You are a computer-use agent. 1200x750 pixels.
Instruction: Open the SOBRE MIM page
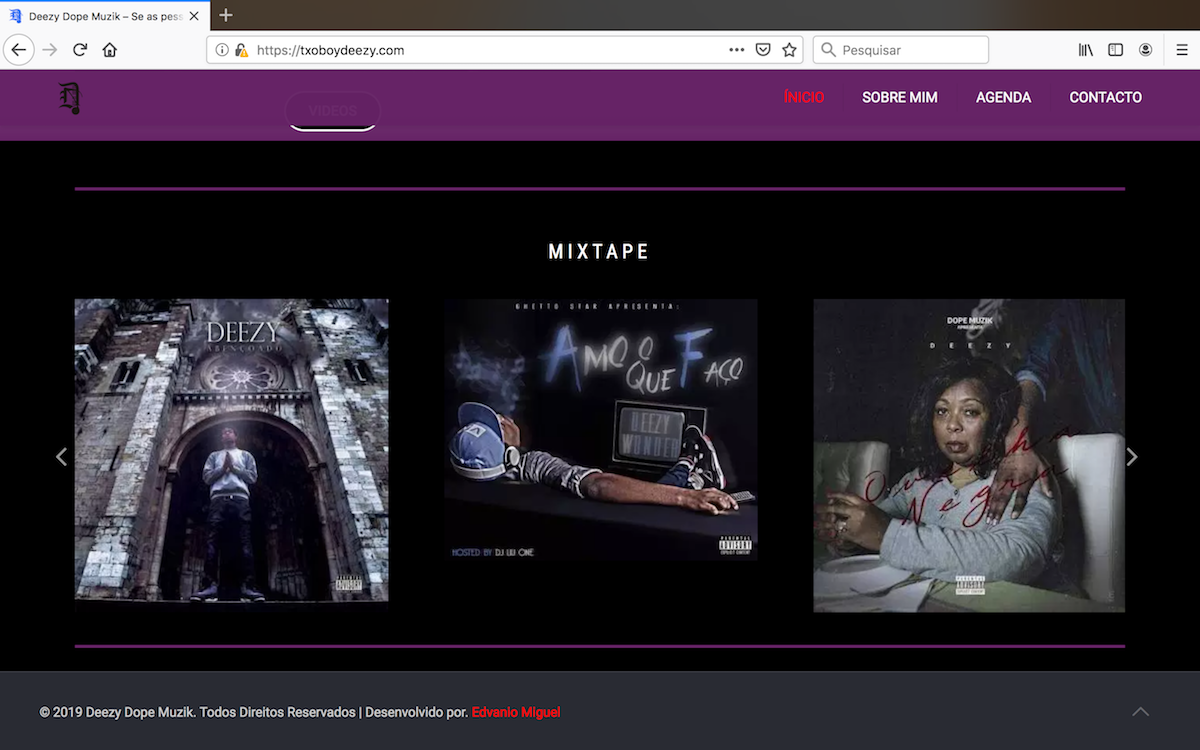click(900, 97)
